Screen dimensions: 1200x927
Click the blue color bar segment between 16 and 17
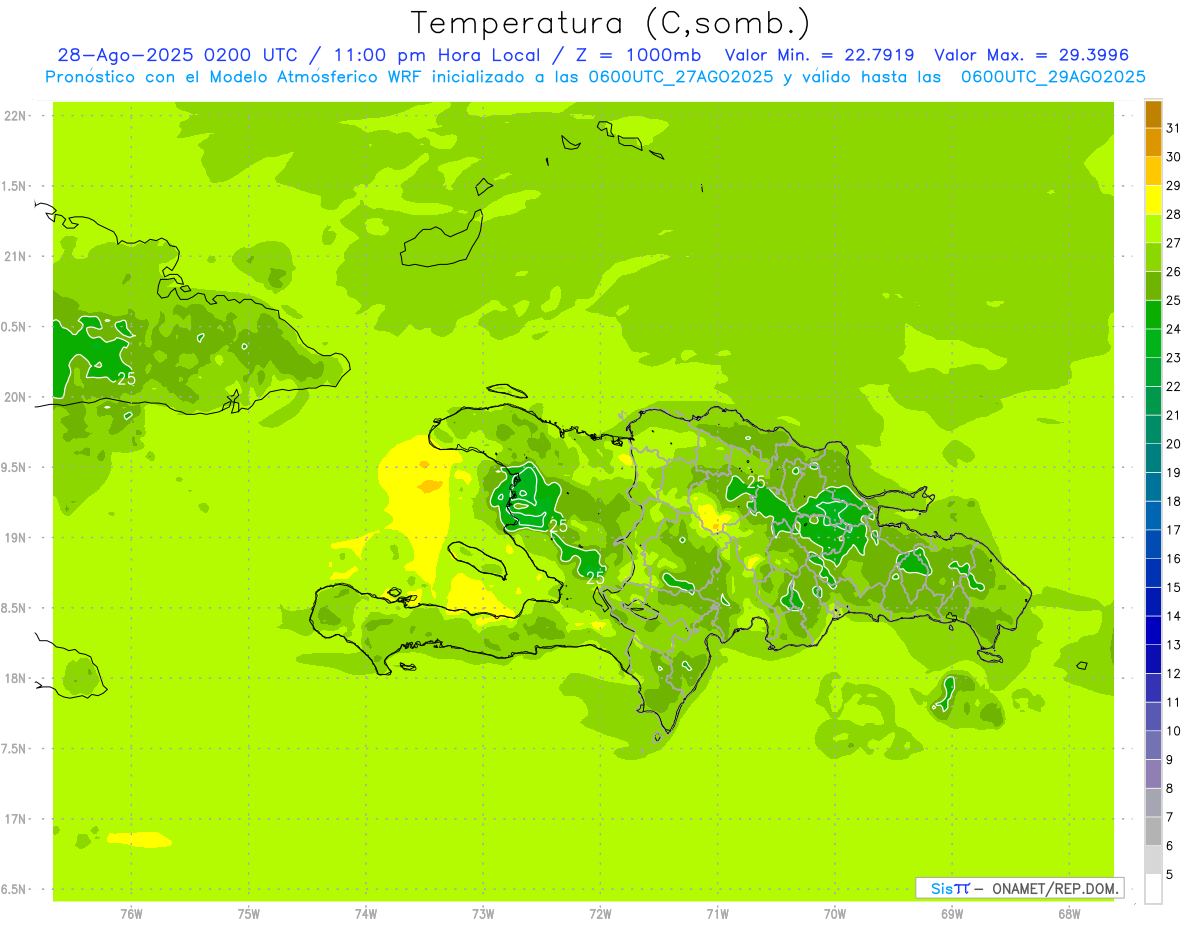coord(1153,545)
